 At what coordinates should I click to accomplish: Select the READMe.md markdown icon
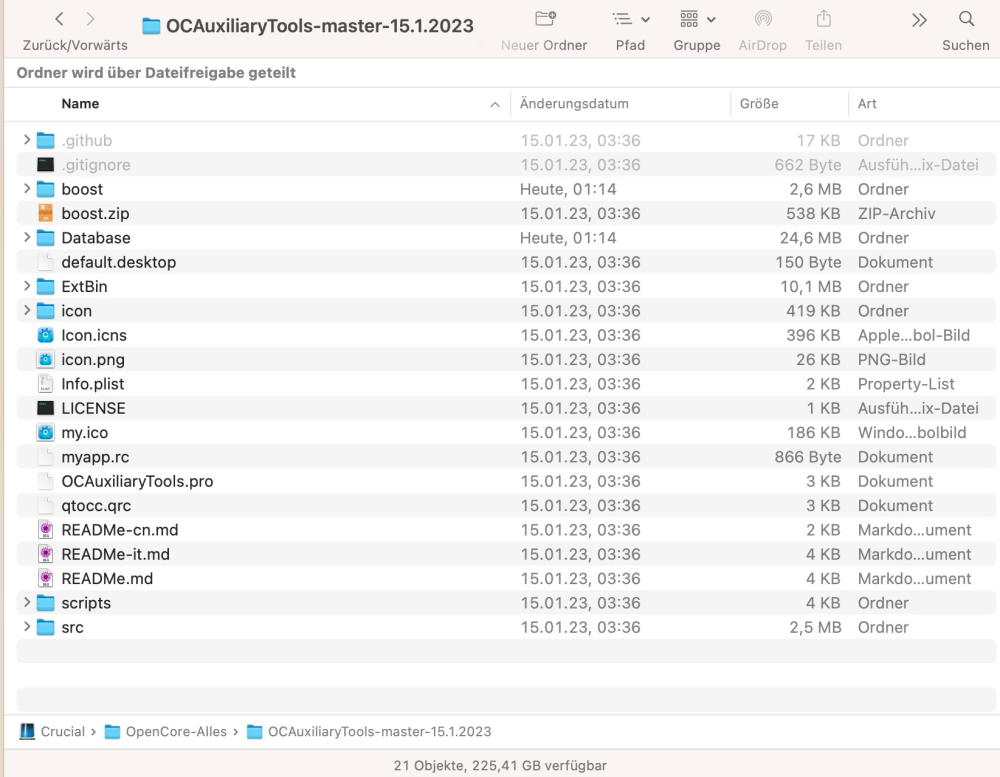pos(45,578)
